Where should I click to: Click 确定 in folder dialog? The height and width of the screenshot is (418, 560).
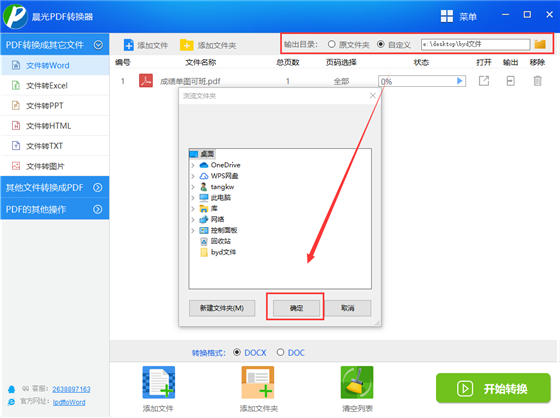296,308
